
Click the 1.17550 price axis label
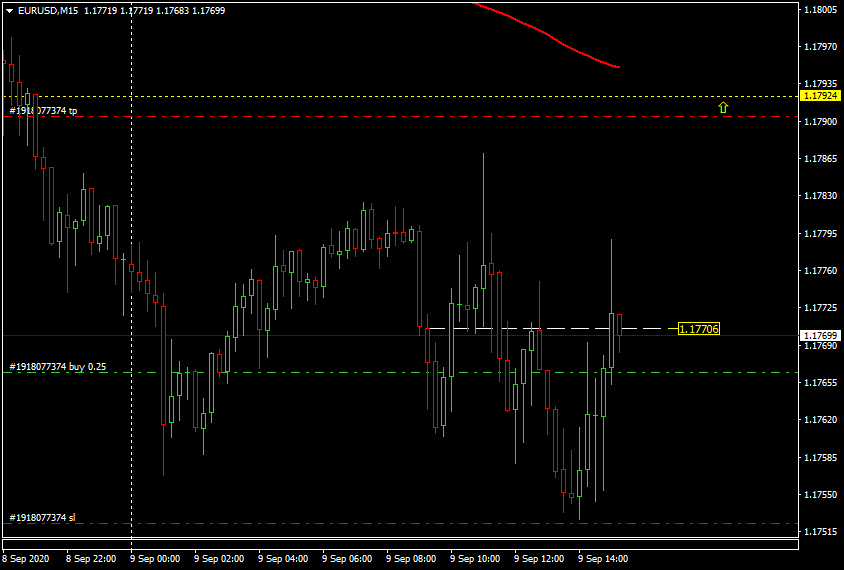pyautogui.click(x=820, y=495)
